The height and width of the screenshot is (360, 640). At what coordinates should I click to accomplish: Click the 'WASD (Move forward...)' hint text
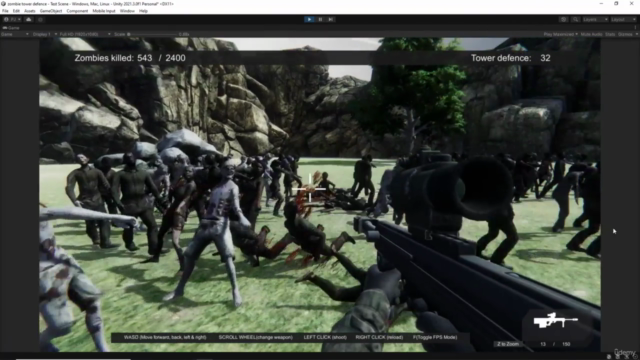[165, 337]
